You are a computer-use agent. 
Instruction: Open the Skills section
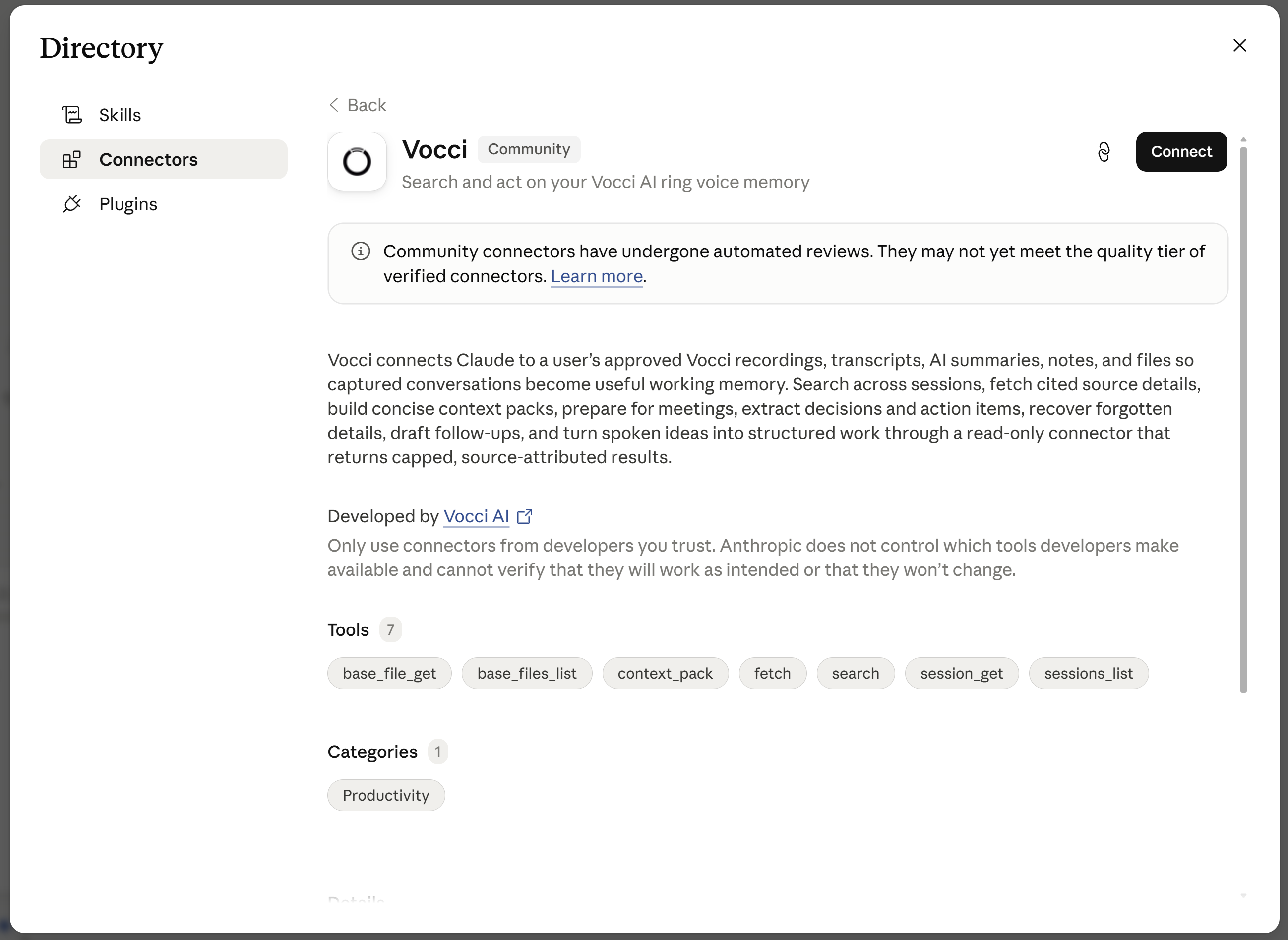coord(163,115)
